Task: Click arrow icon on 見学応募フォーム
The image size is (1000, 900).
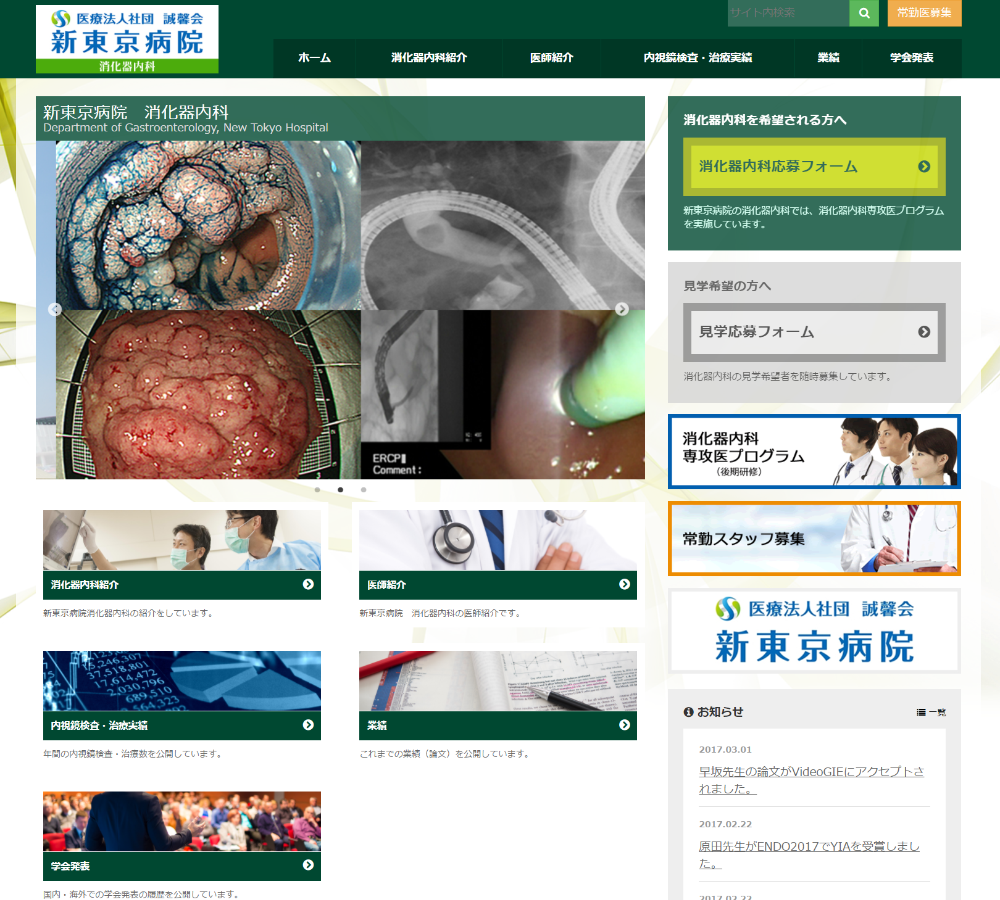Action: [x=924, y=332]
